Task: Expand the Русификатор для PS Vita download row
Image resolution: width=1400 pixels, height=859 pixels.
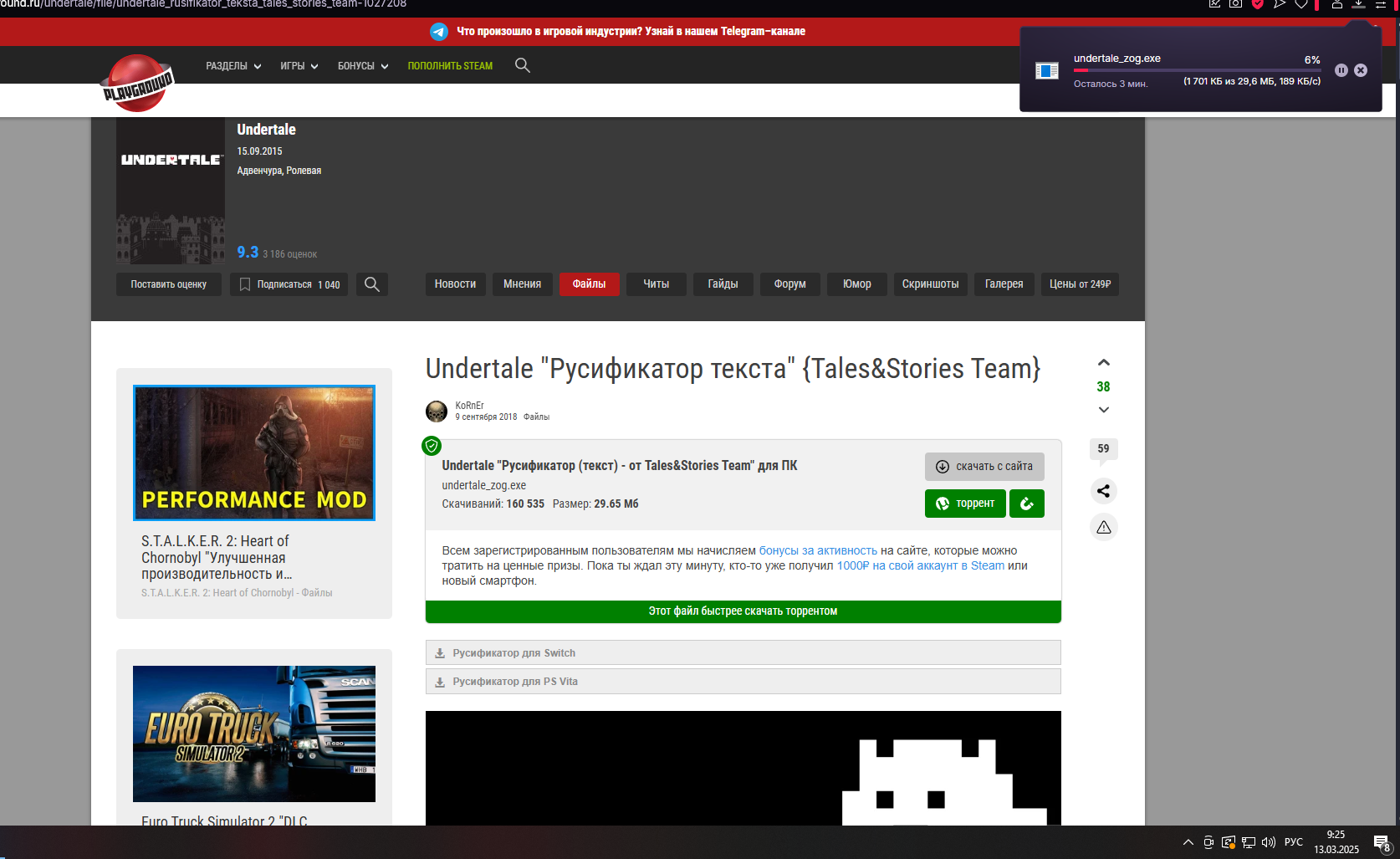Action: pyautogui.click(x=743, y=682)
